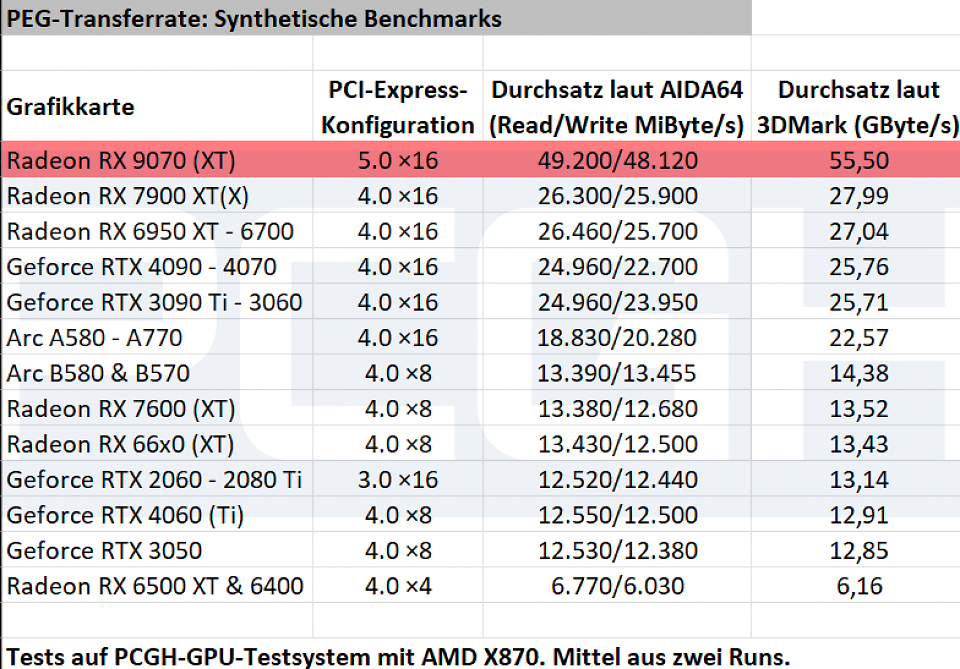Select the 3DMark value '13,14'
This screenshot has width=960, height=669.
point(859,480)
